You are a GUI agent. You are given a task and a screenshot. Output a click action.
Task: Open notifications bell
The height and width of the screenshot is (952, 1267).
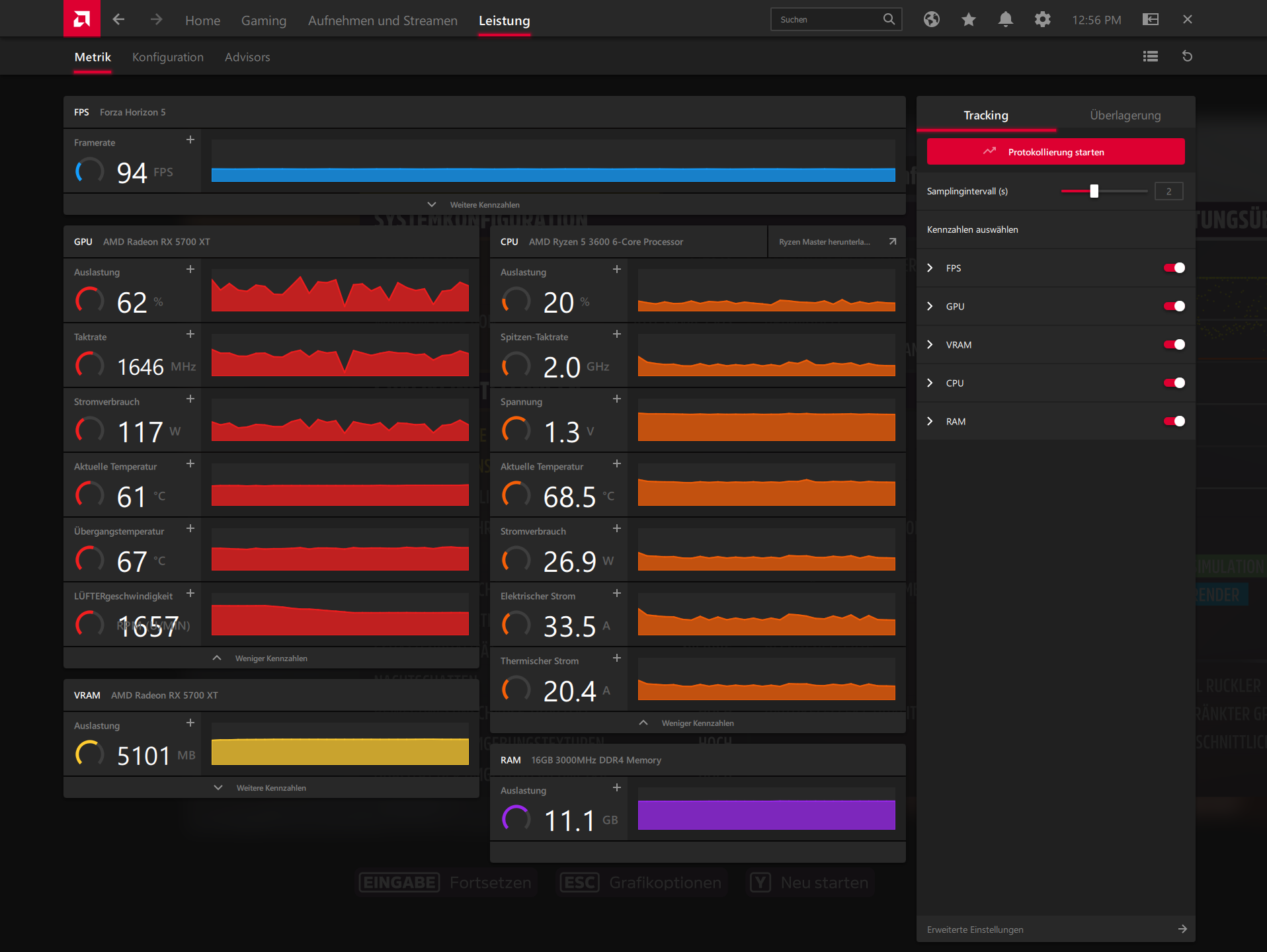pyautogui.click(x=1006, y=19)
